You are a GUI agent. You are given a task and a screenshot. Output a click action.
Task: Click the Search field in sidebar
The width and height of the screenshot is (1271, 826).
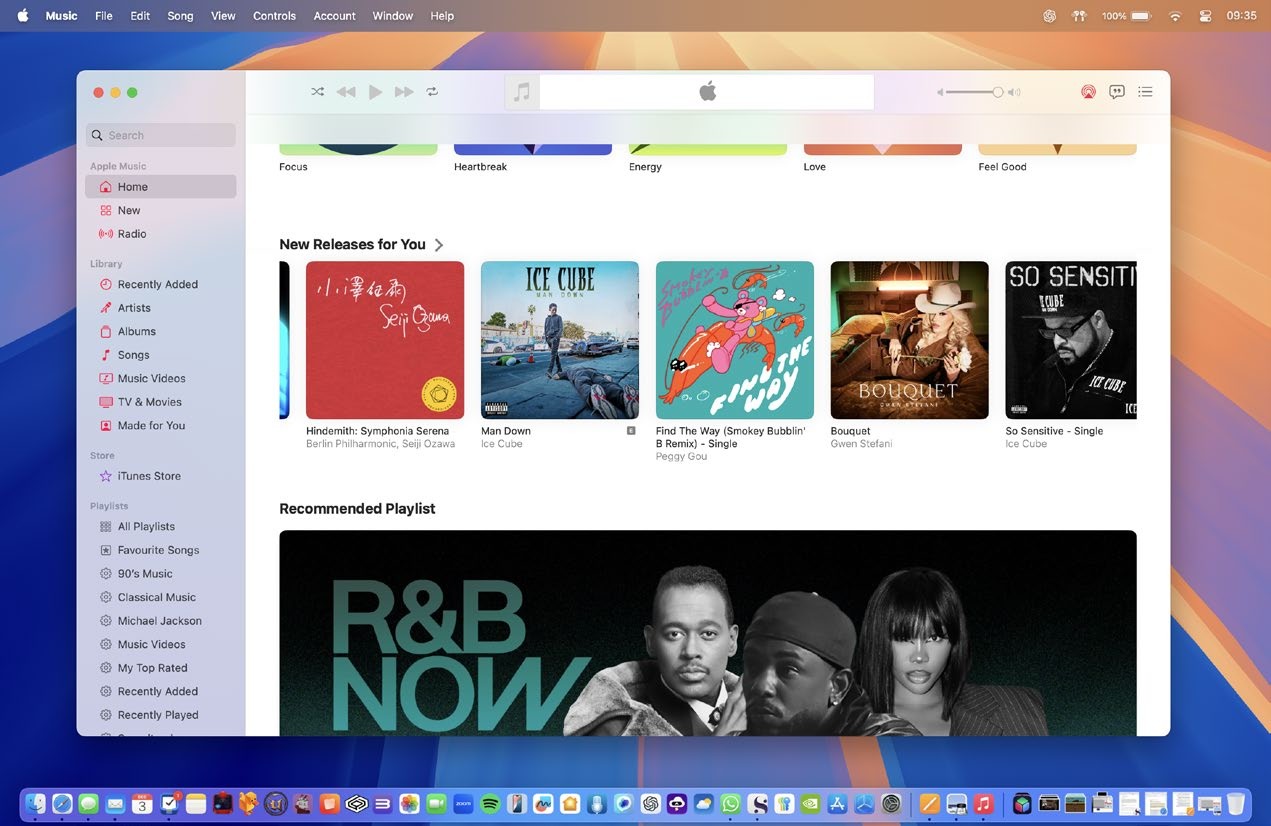click(x=161, y=135)
